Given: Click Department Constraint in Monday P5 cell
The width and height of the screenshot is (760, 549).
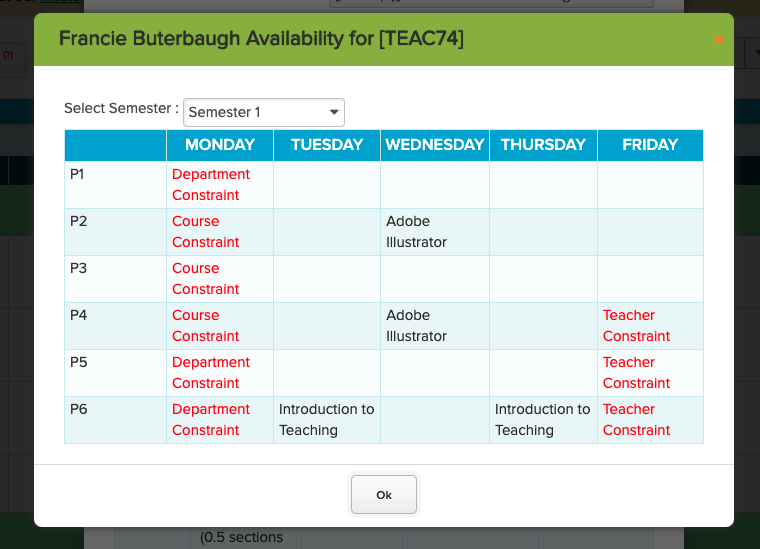Looking at the screenshot, I should pyautogui.click(x=211, y=373).
